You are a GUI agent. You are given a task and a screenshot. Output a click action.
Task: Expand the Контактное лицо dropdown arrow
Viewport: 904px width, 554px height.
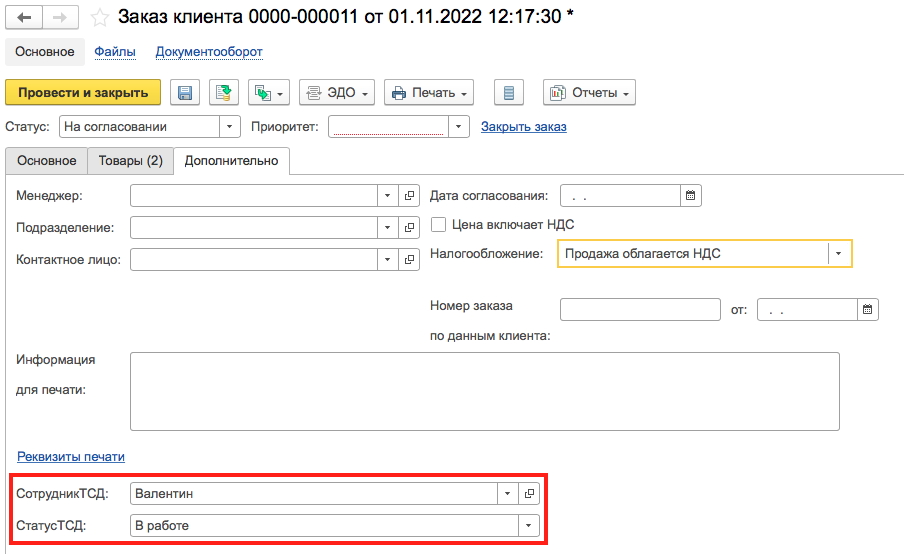pos(387,259)
